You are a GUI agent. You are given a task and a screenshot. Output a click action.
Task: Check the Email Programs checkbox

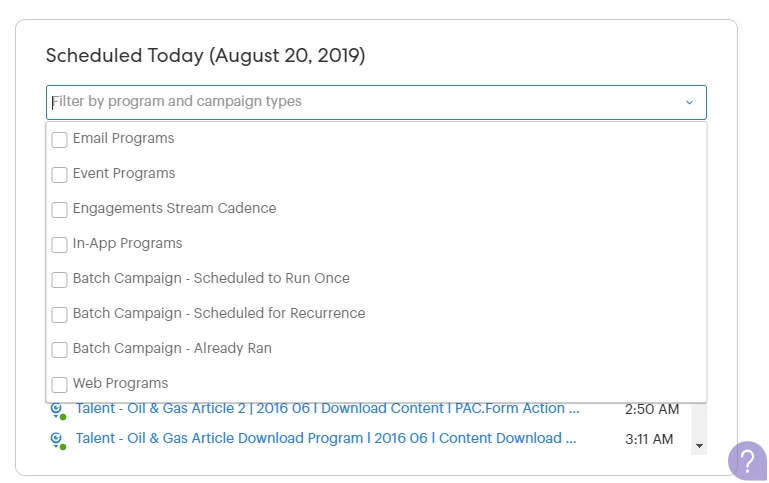(59, 140)
